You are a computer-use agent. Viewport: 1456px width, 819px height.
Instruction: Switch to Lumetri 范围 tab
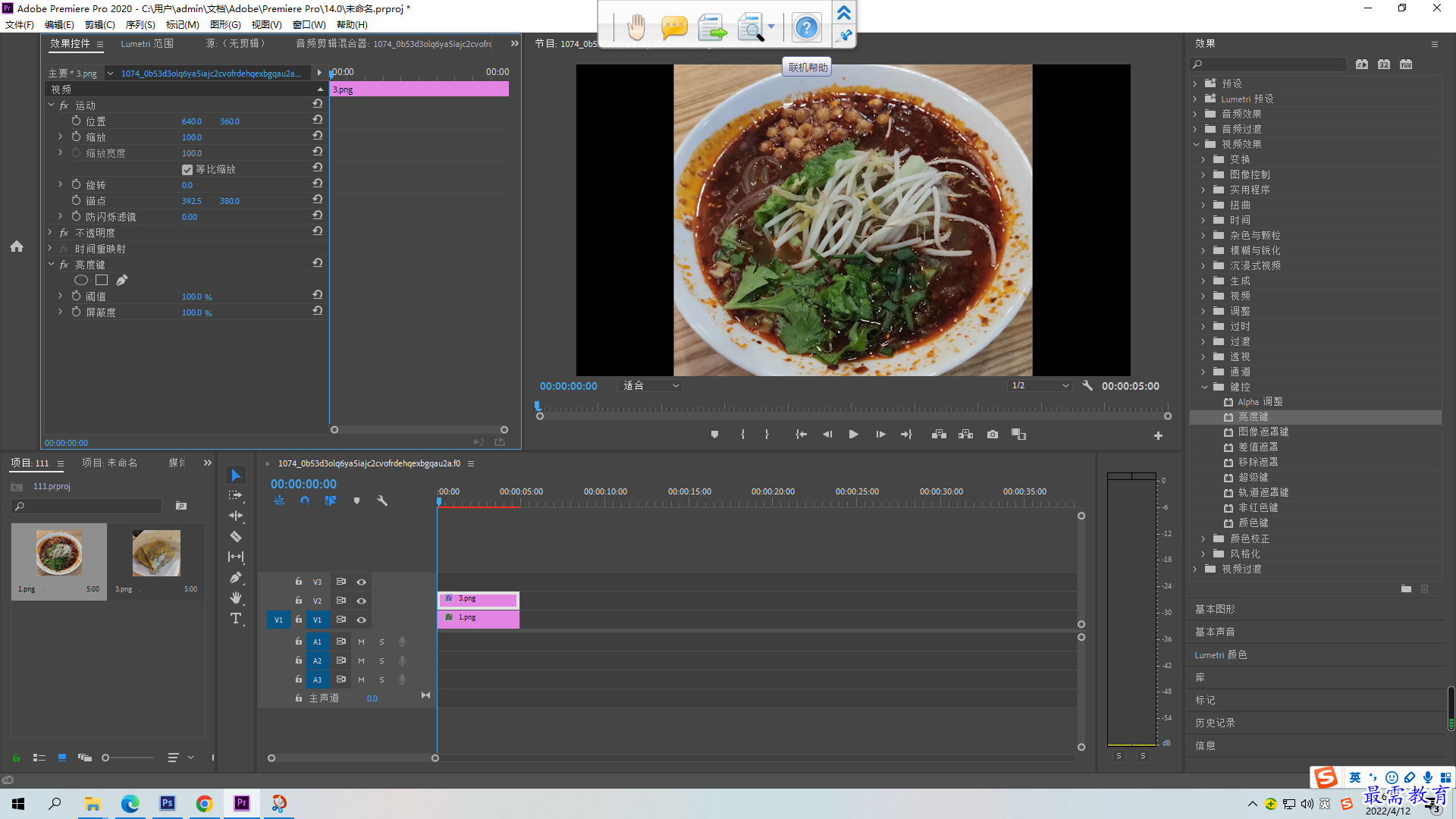point(147,44)
